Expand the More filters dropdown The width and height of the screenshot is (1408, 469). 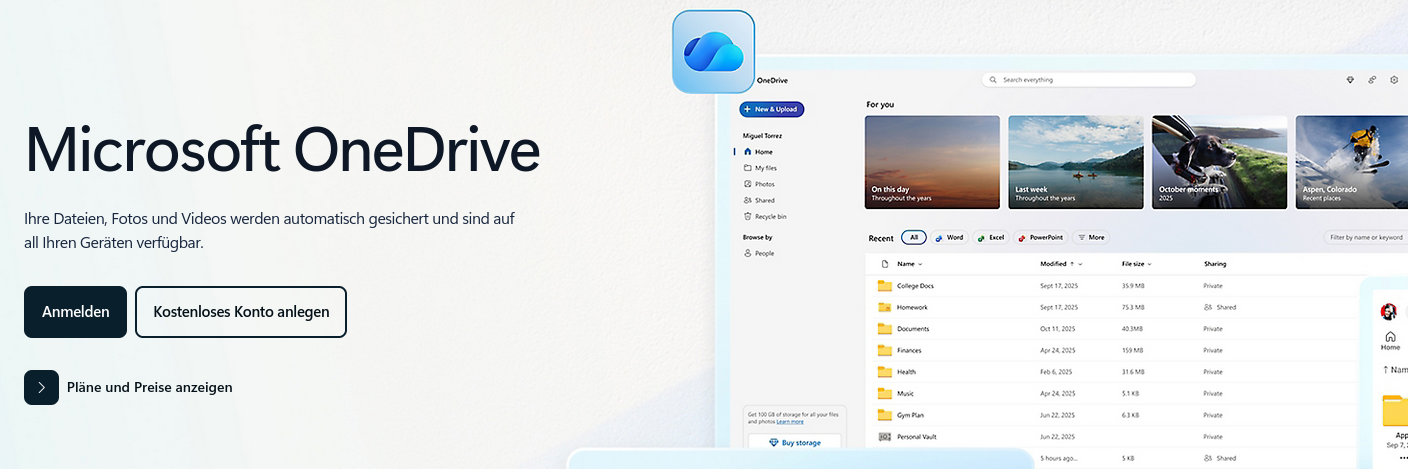coord(1091,238)
